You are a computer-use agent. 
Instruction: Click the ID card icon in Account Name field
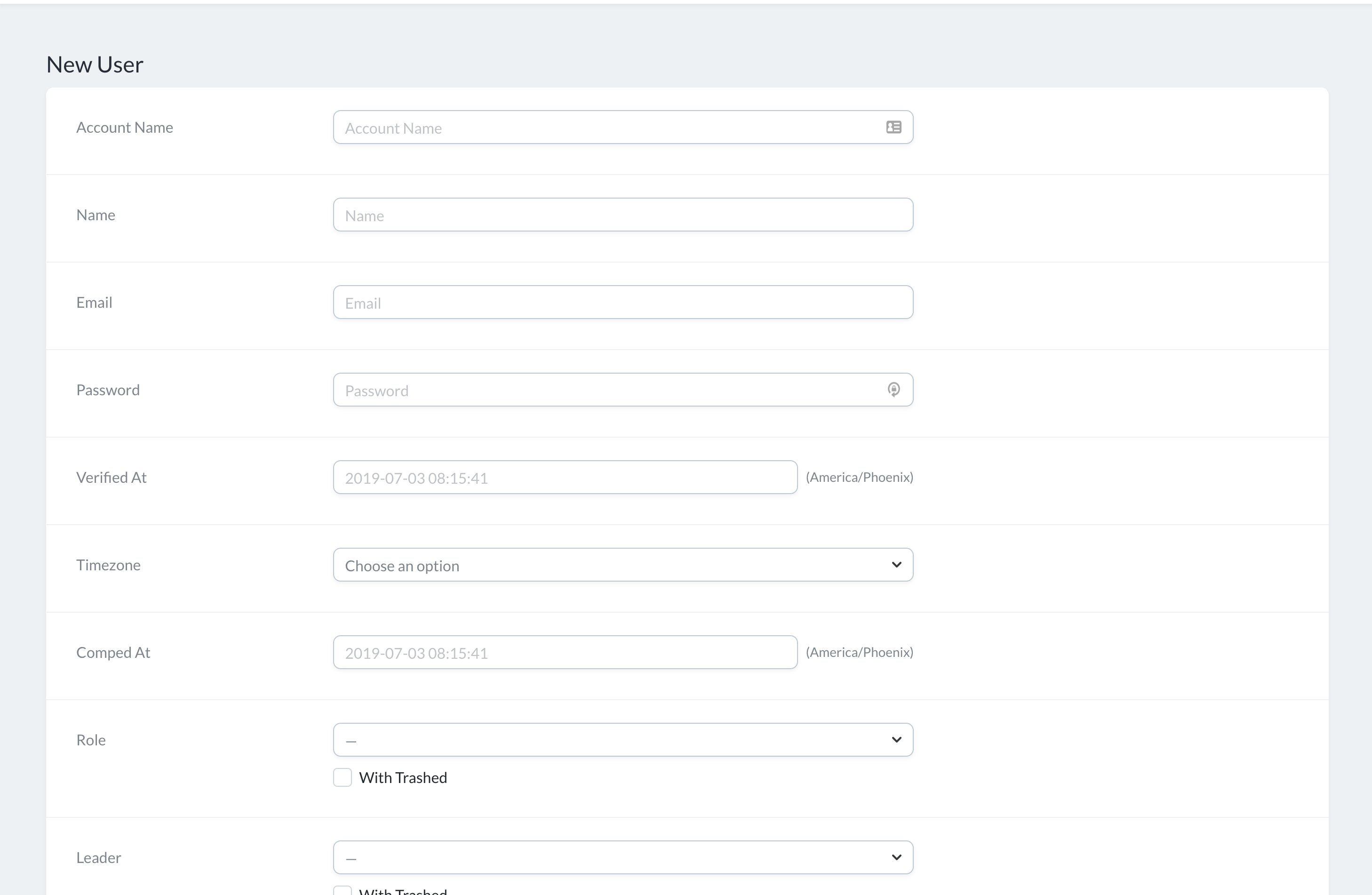(893, 127)
